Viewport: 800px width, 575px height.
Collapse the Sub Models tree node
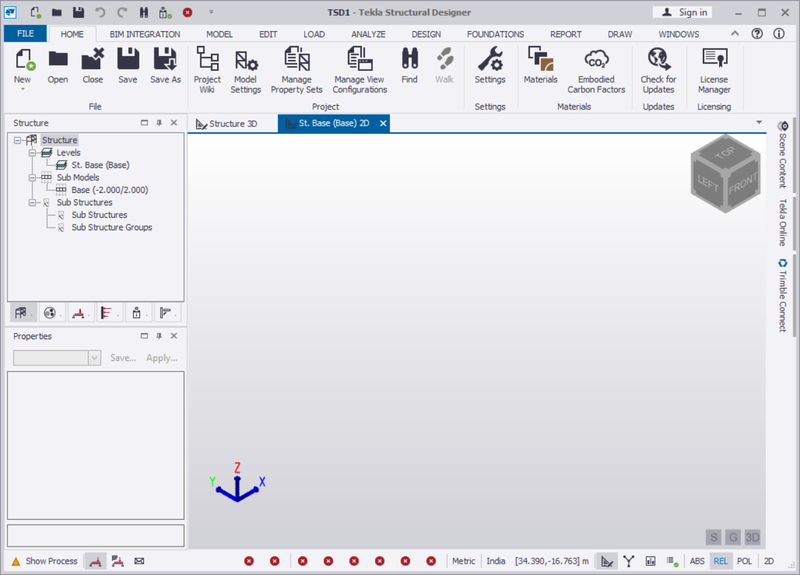tap(32, 178)
